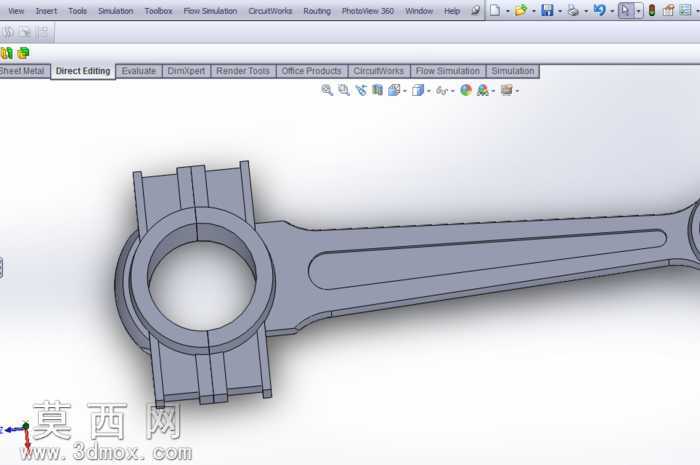Create a new document
700x465 pixels.
tap(495, 10)
